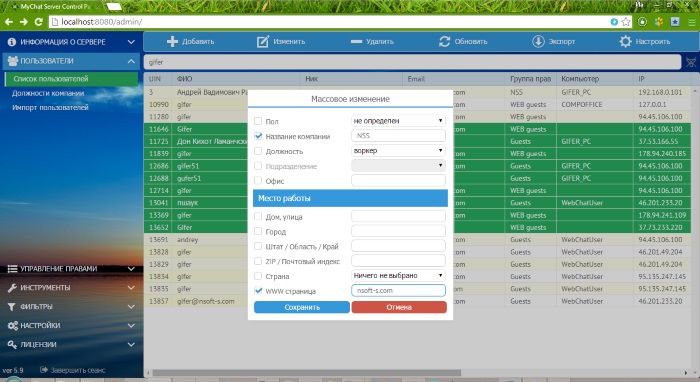Click the Изменить edit pencil icon

(262, 42)
